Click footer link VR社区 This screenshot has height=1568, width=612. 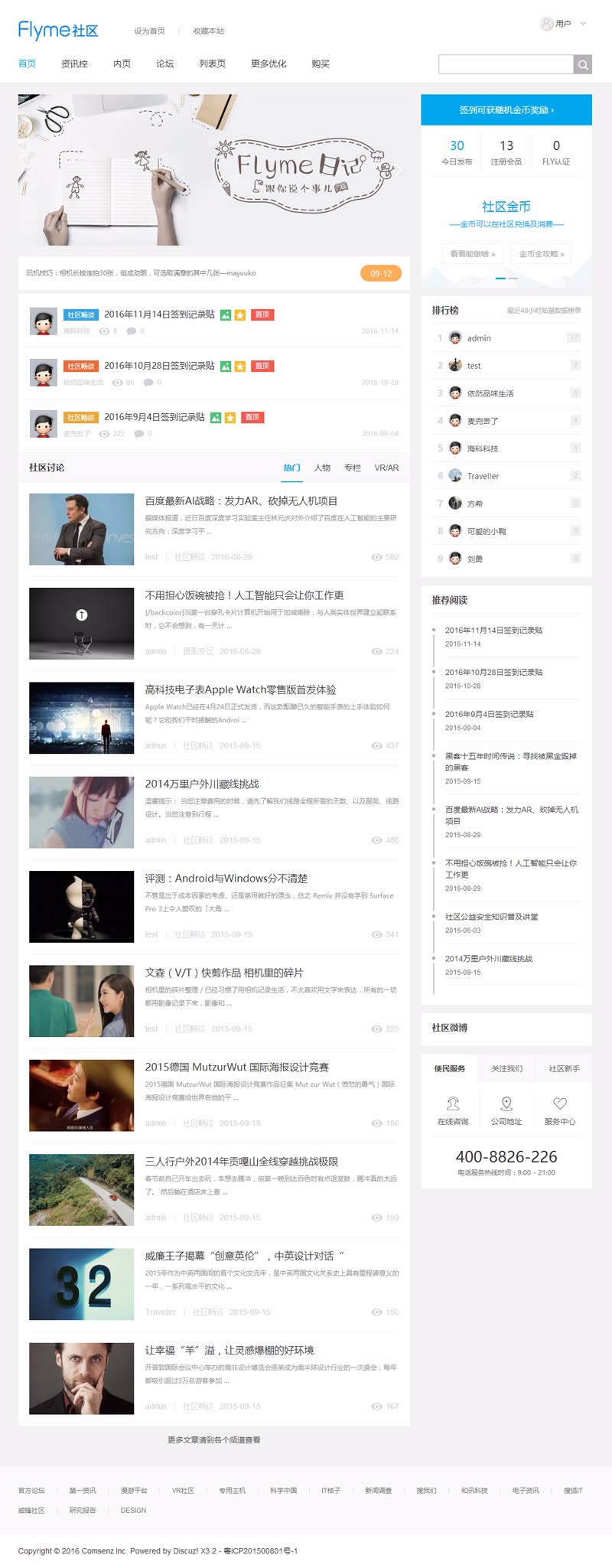pos(183,1491)
